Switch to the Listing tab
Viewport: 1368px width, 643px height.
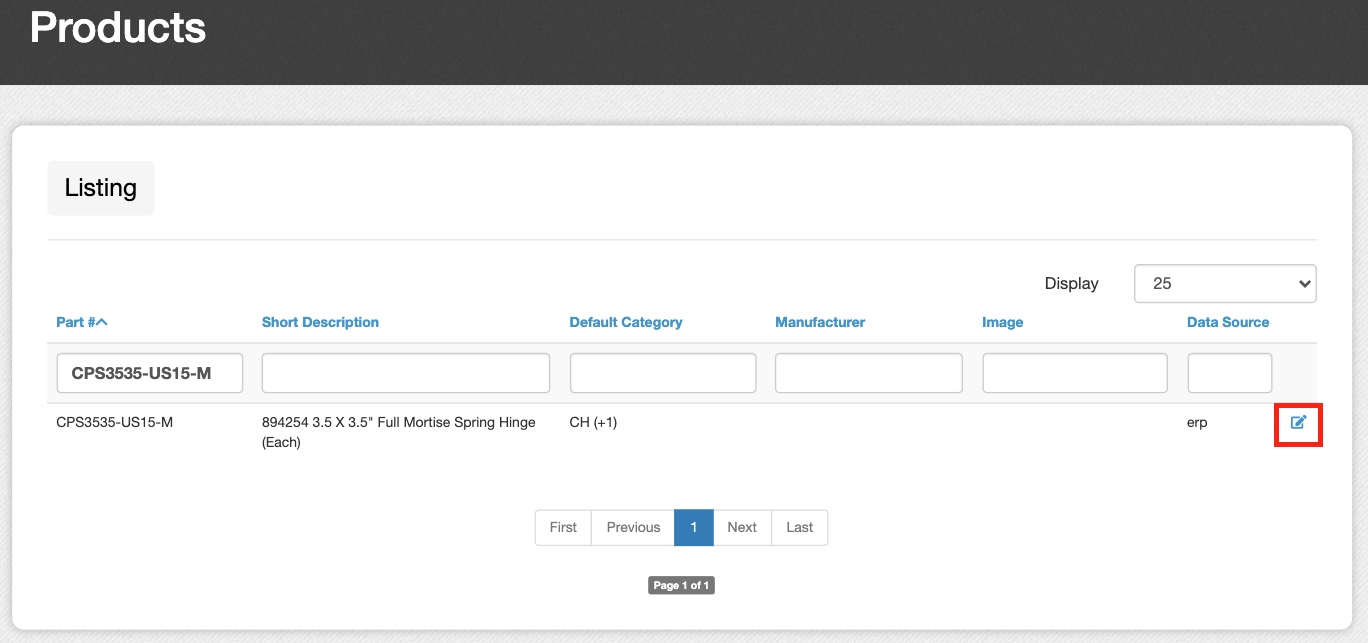pos(101,188)
